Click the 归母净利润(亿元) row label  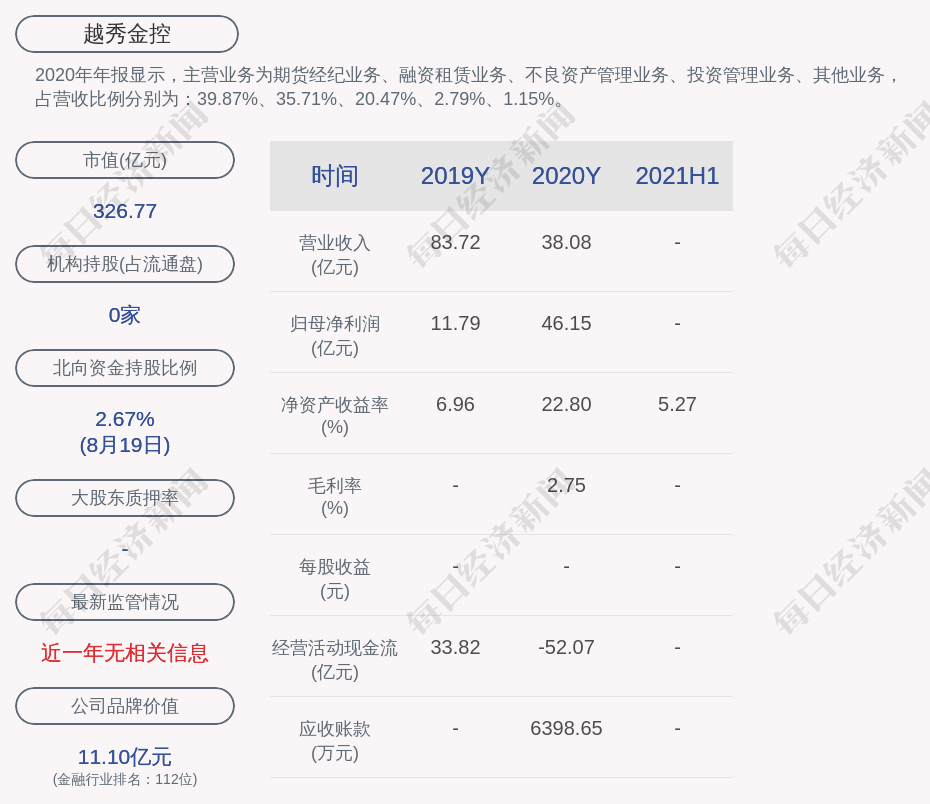pyautogui.click(x=335, y=336)
